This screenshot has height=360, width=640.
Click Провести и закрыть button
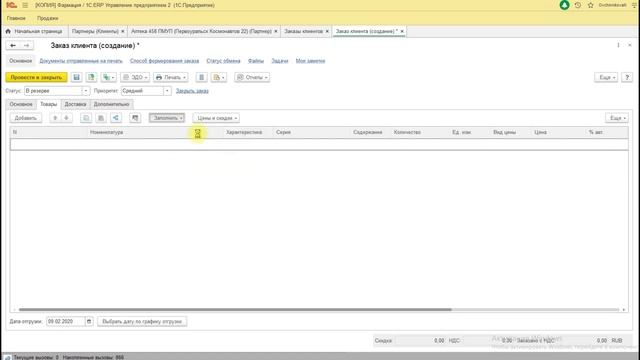click(36, 77)
